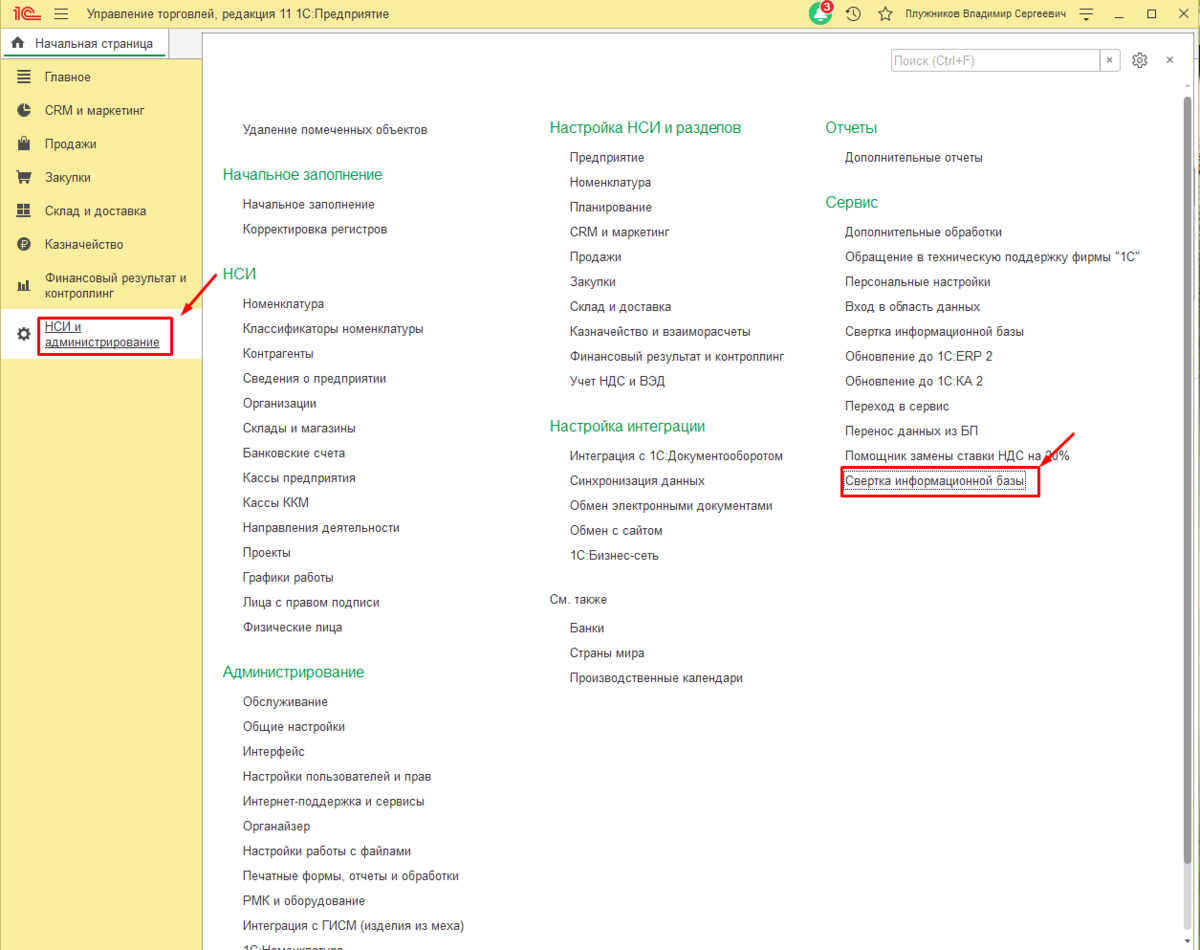Click the Главное section icon
1200x950 pixels.
click(24, 77)
